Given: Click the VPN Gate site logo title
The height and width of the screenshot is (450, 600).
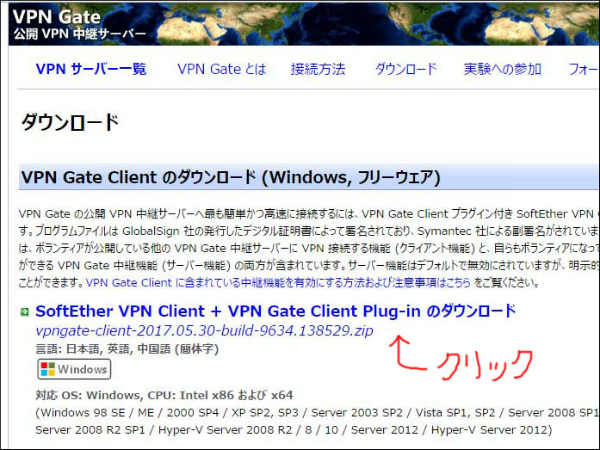Looking at the screenshot, I should [57, 17].
